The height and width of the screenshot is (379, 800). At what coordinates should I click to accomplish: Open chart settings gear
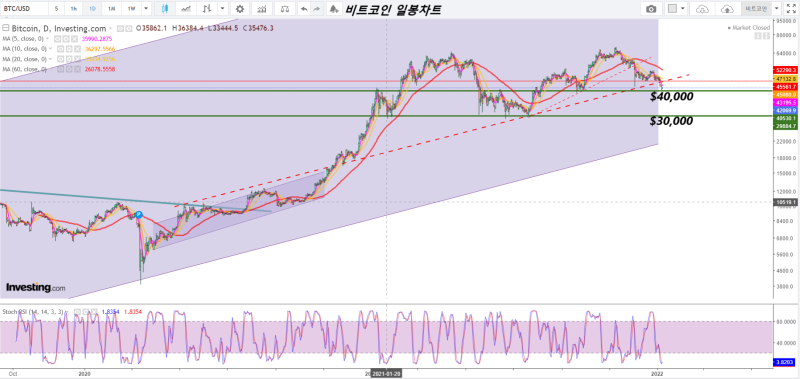240,9
